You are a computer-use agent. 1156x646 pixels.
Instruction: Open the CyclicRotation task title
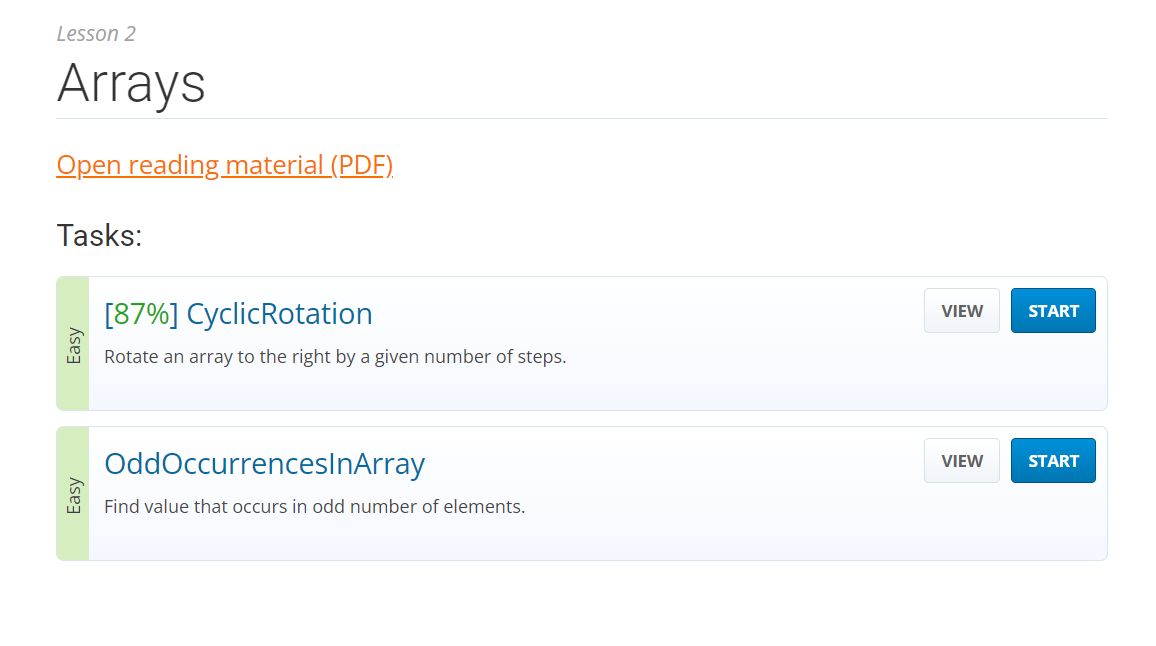279,314
